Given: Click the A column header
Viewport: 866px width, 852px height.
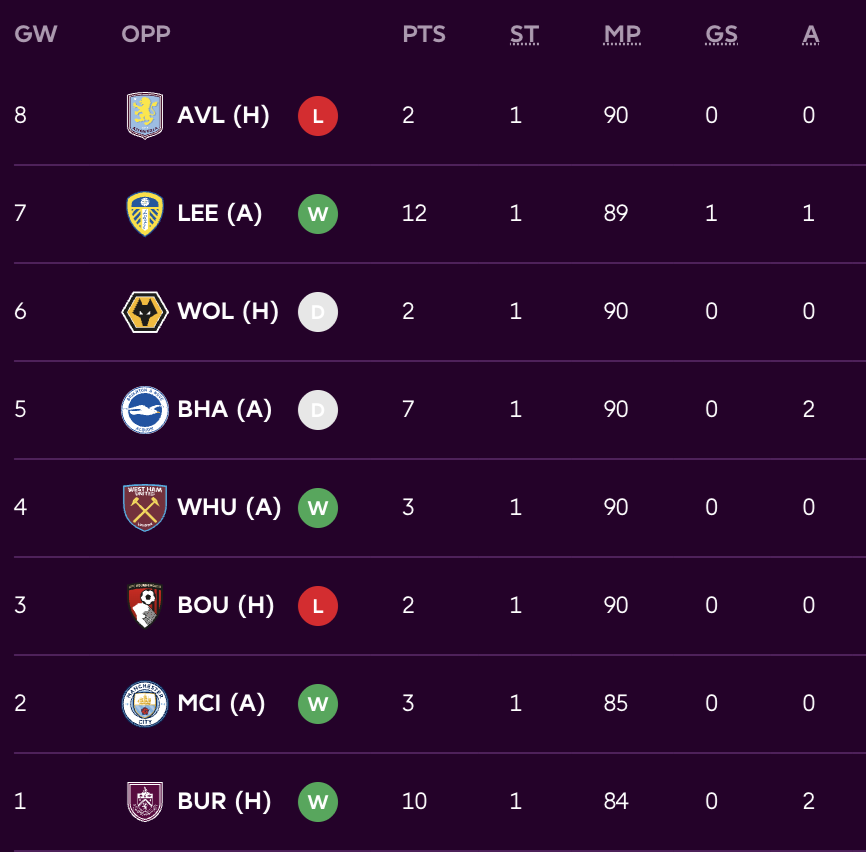Looking at the screenshot, I should 811,35.
